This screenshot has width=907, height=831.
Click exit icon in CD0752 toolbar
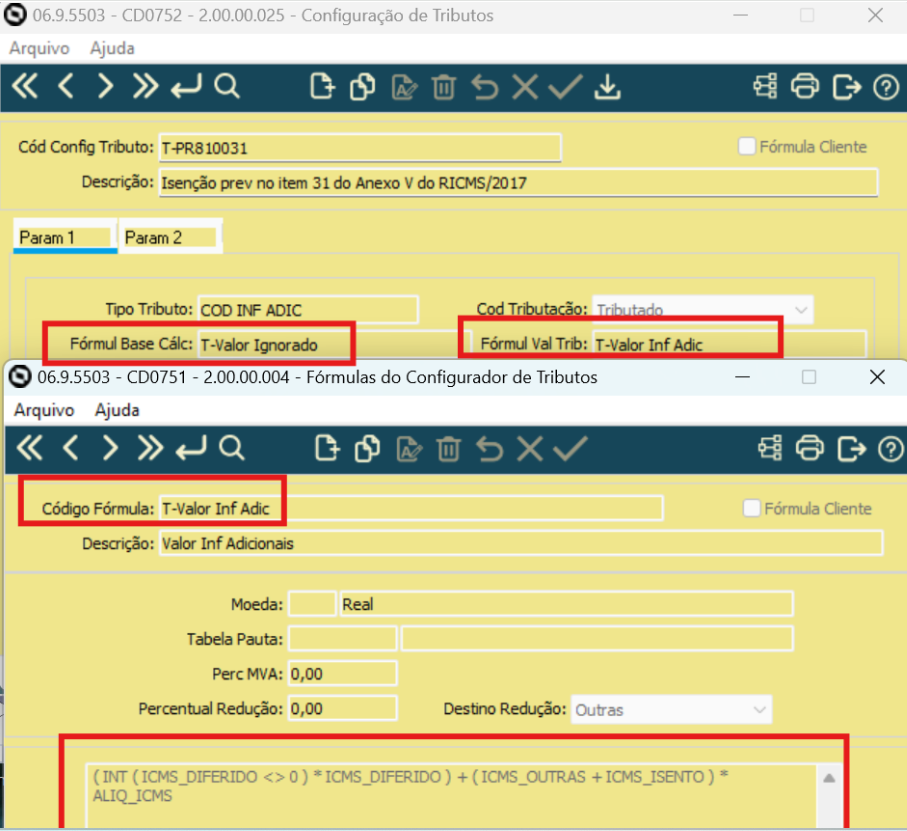[x=847, y=87]
